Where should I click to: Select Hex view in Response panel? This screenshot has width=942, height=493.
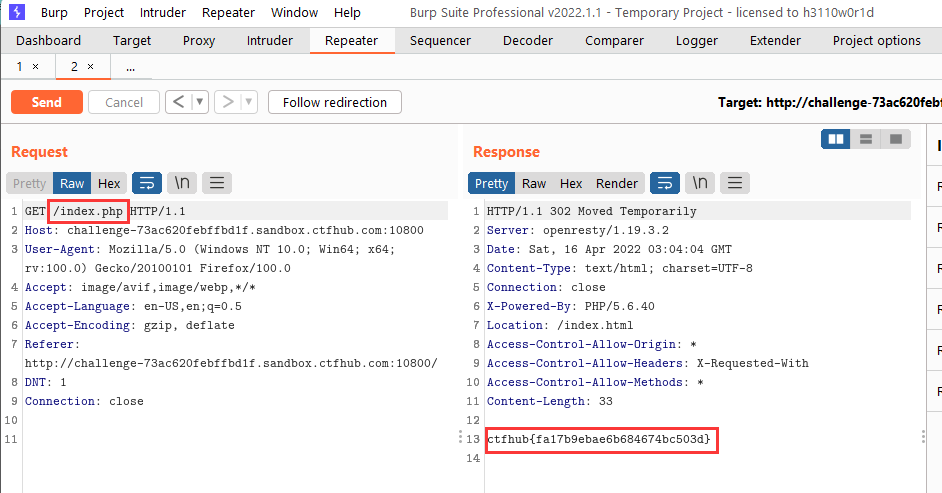coord(571,183)
